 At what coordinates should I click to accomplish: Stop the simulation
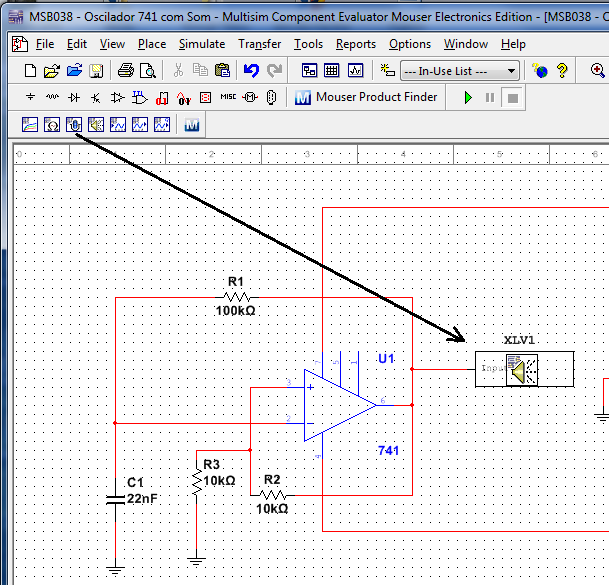(x=513, y=98)
